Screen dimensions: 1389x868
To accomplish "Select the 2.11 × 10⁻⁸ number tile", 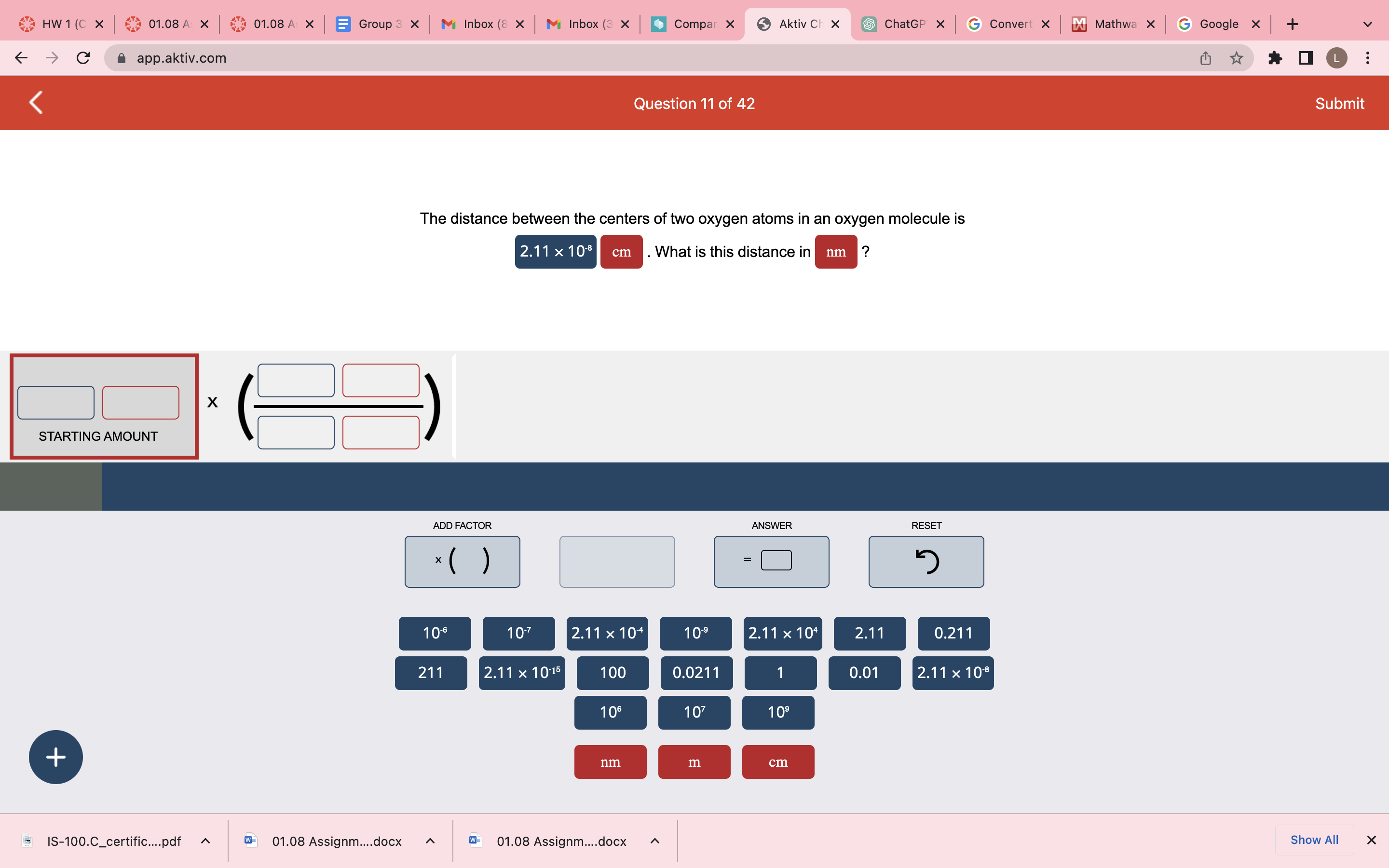I will click(952, 673).
